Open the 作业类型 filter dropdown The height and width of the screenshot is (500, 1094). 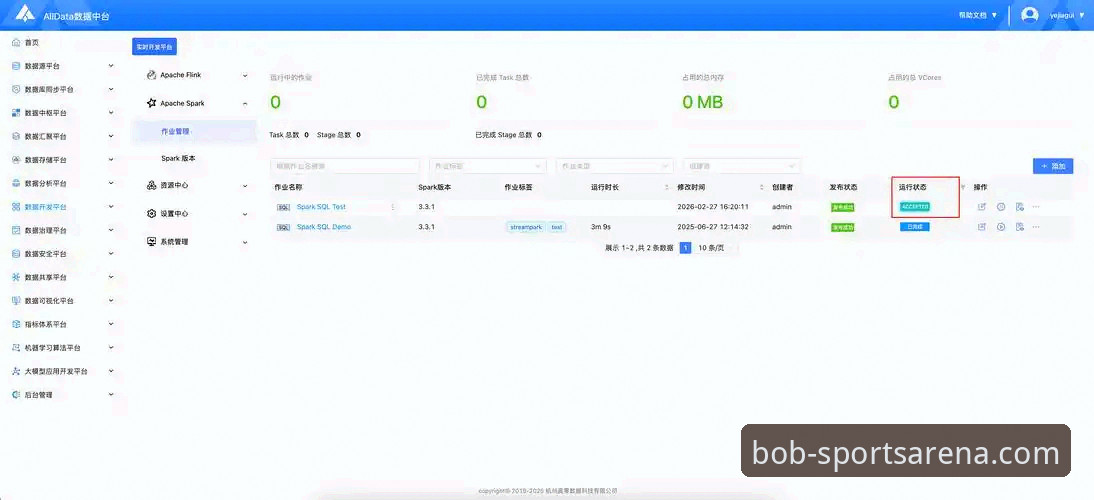point(615,166)
